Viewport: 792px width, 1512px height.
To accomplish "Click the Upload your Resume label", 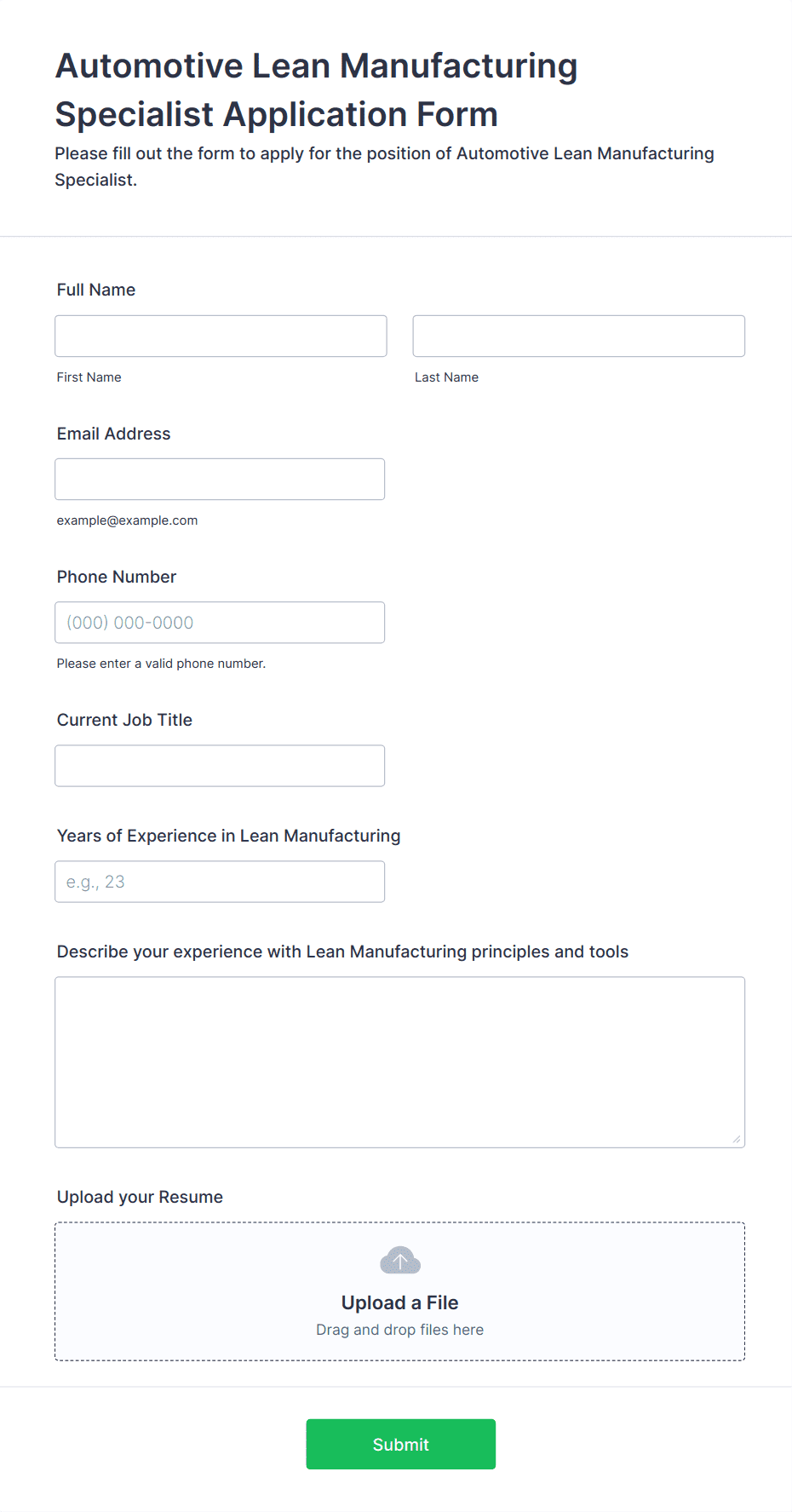I will coord(141,1197).
